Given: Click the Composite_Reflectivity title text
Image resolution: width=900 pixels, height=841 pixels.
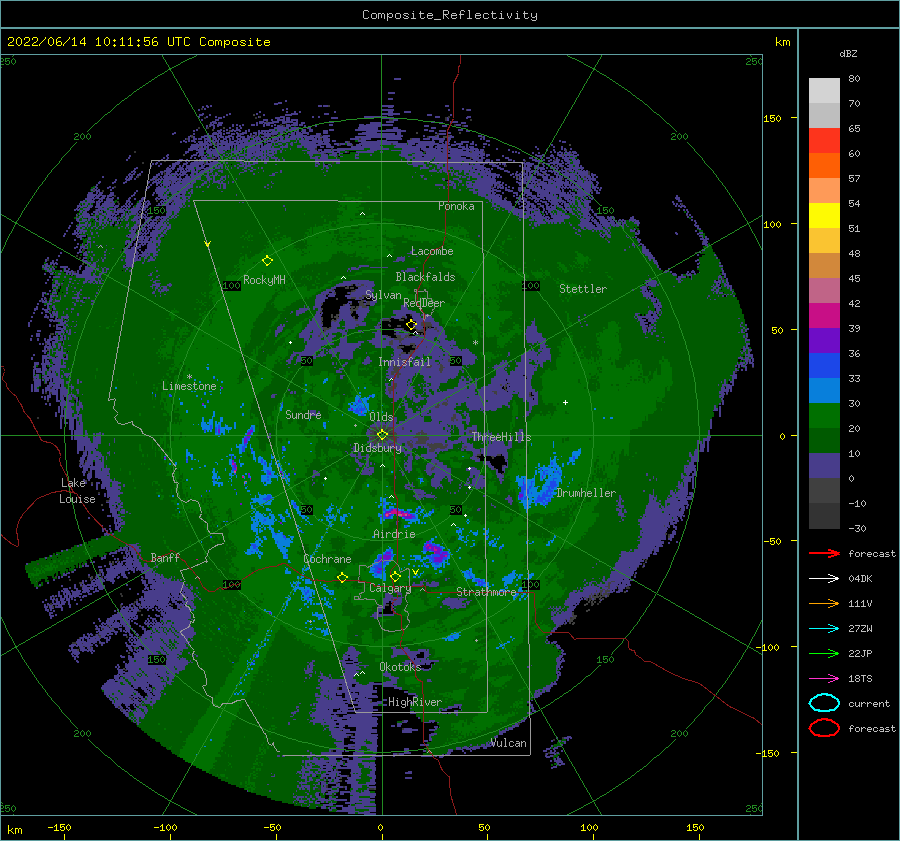Looking at the screenshot, I should pos(449,15).
